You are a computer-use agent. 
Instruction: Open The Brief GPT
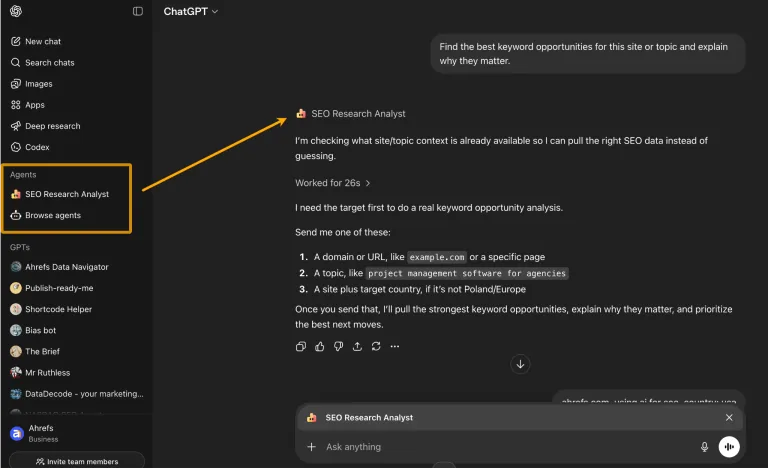pyautogui.click(x=35, y=351)
